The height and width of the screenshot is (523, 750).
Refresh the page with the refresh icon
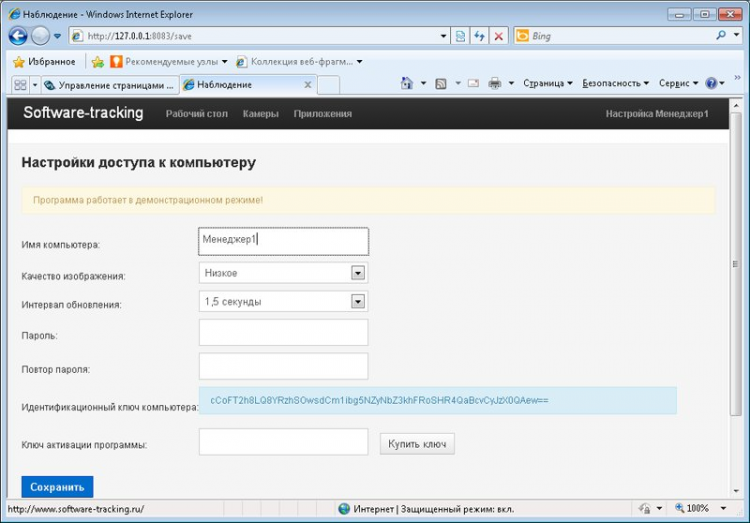[479, 36]
